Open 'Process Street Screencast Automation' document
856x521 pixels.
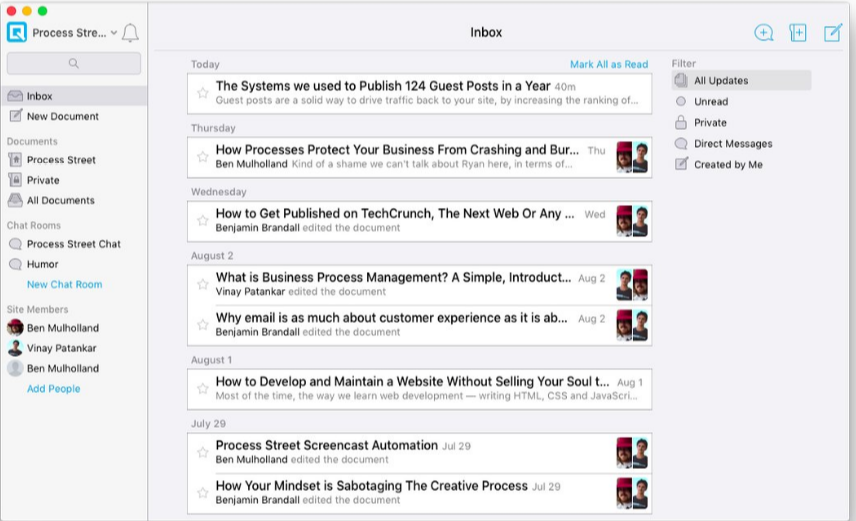click(419, 453)
